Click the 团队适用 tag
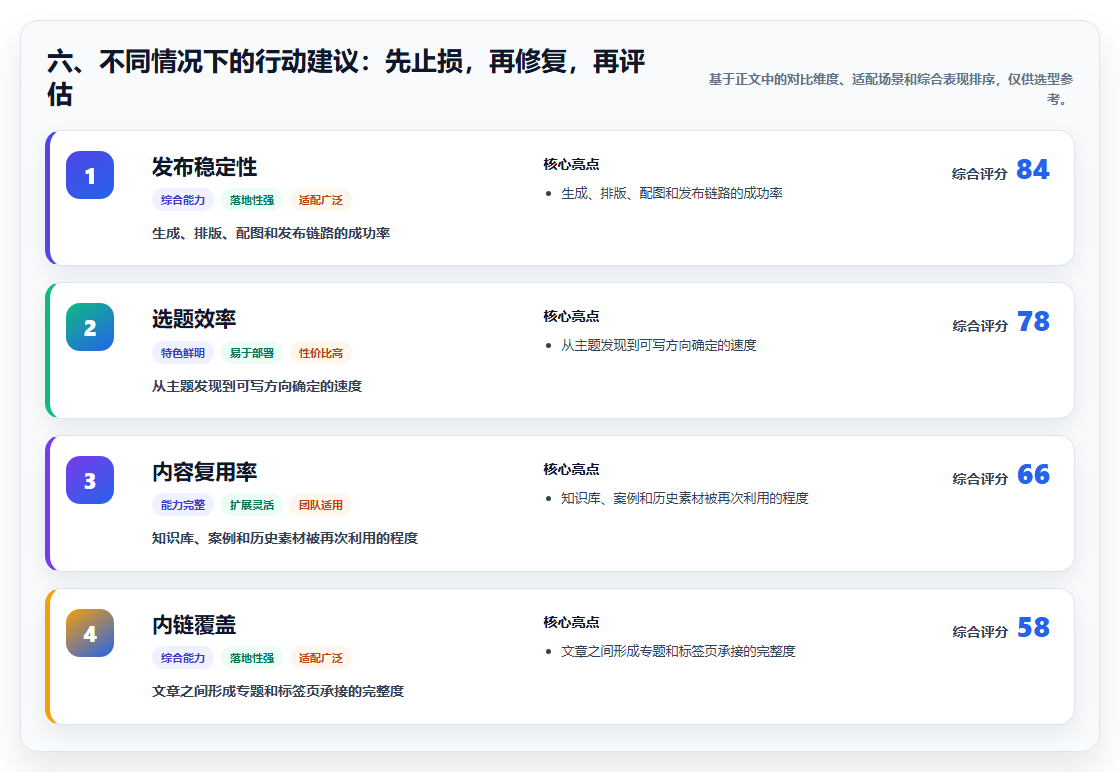This screenshot has height=772, width=1120. [x=321, y=505]
